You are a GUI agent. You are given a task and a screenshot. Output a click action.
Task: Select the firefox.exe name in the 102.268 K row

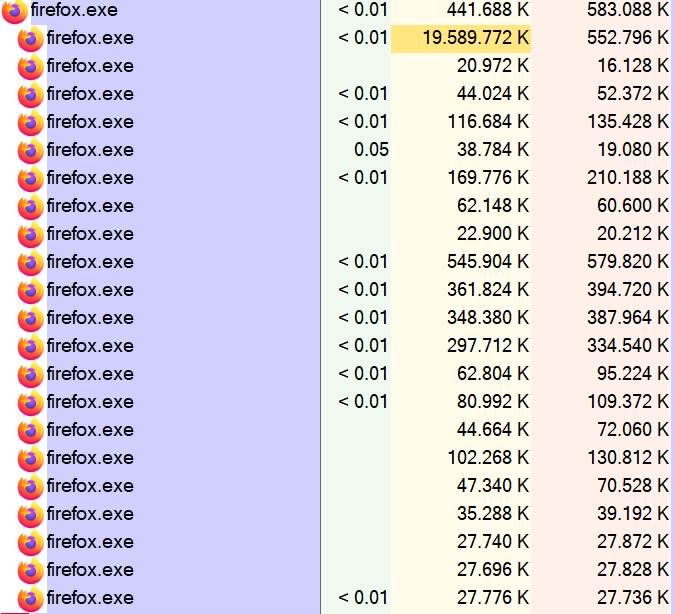click(x=90, y=457)
